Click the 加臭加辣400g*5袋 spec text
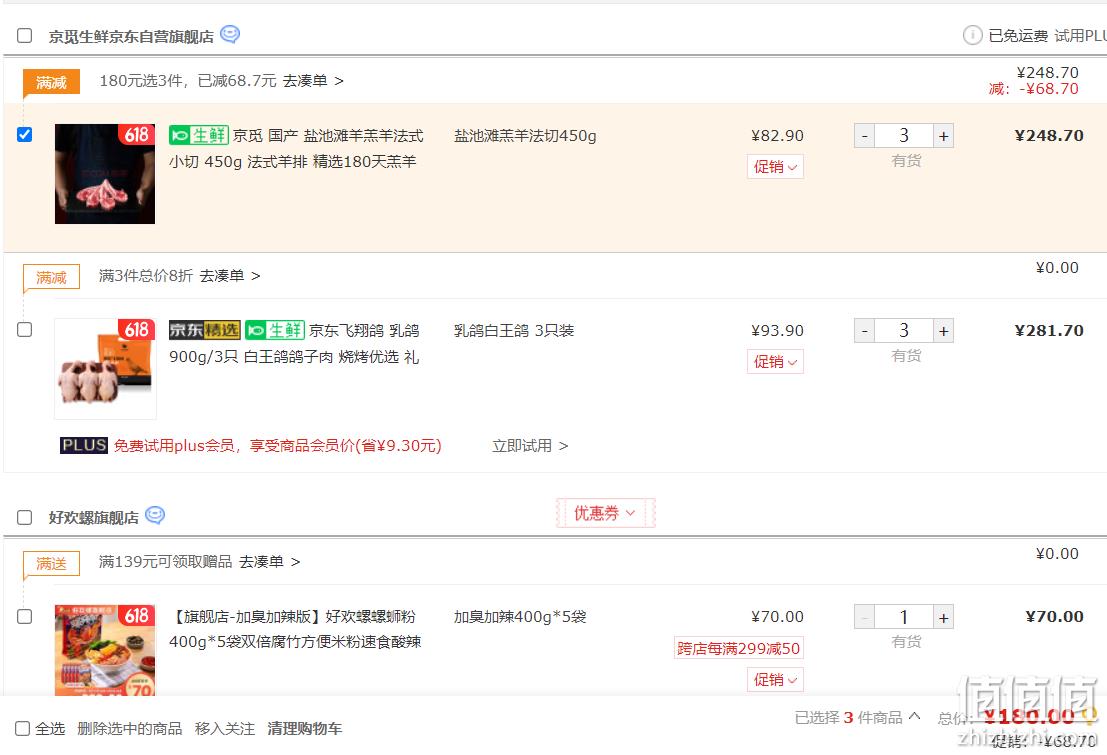The width and height of the screenshot is (1107, 755). click(520, 617)
